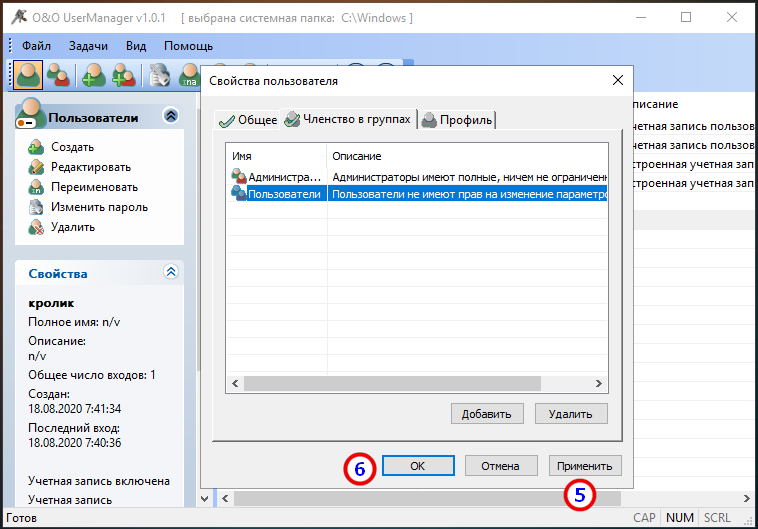Select the Членство в группах tab
The image size is (758, 529).
tap(348, 119)
